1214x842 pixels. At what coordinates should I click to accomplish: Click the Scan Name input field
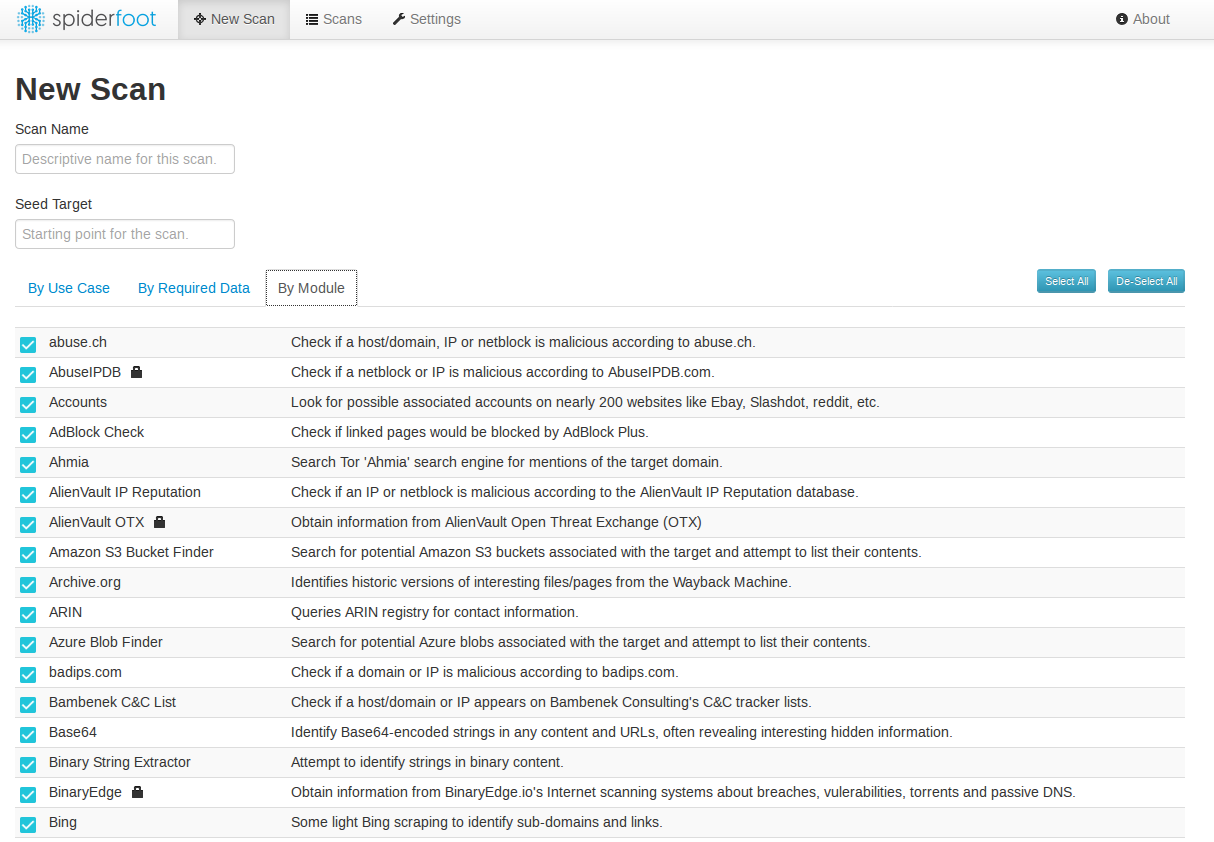point(124,158)
